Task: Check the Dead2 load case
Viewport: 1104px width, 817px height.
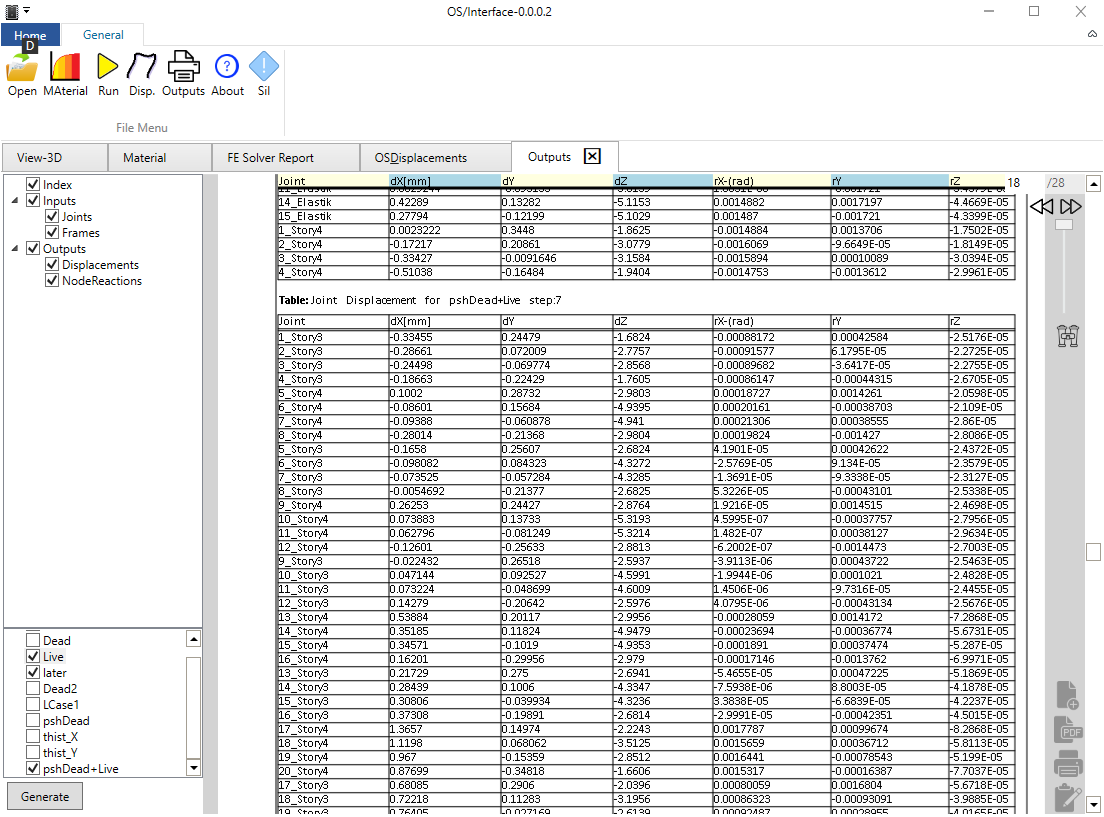Action: click(x=32, y=688)
